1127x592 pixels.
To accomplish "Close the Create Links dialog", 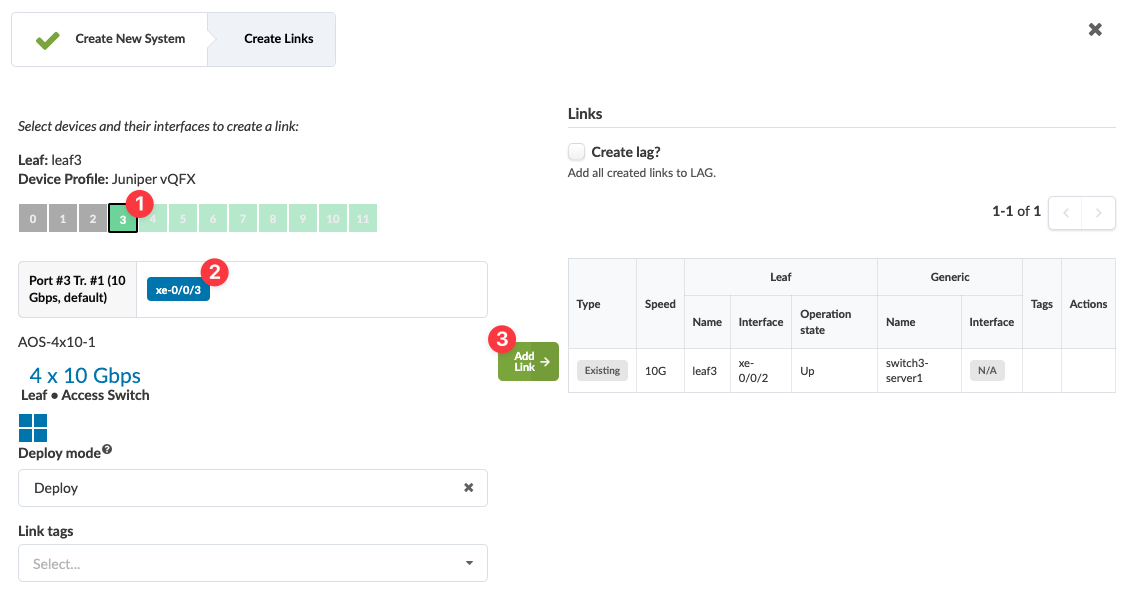I will pyautogui.click(x=1095, y=30).
